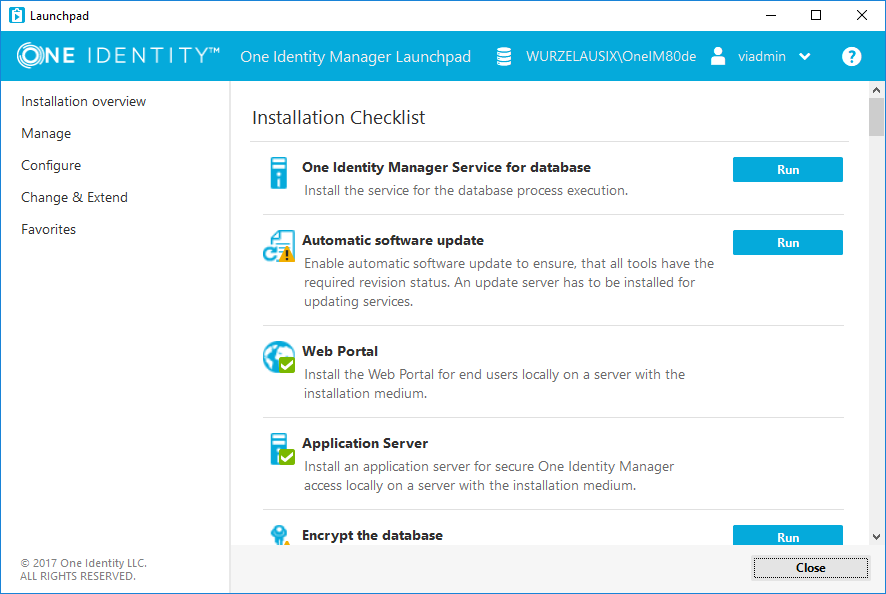Image resolution: width=886 pixels, height=594 pixels.
Task: Run One Identity Manager Service for database
Action: coord(788,170)
